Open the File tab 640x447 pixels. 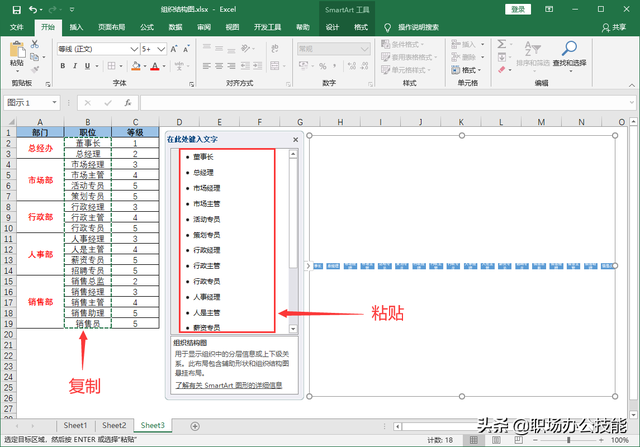tap(17, 27)
